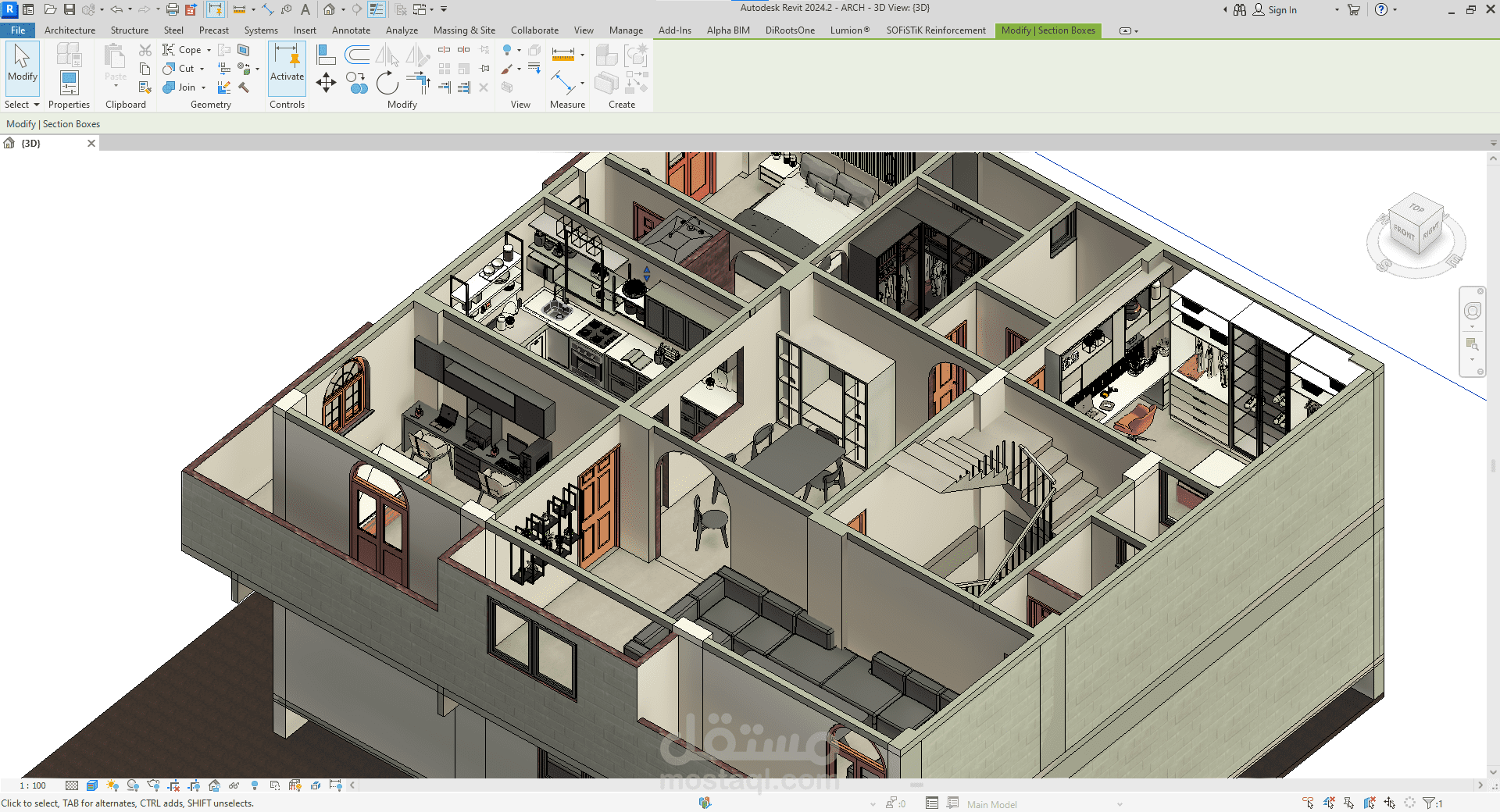Select the Rotate tool

click(387, 83)
